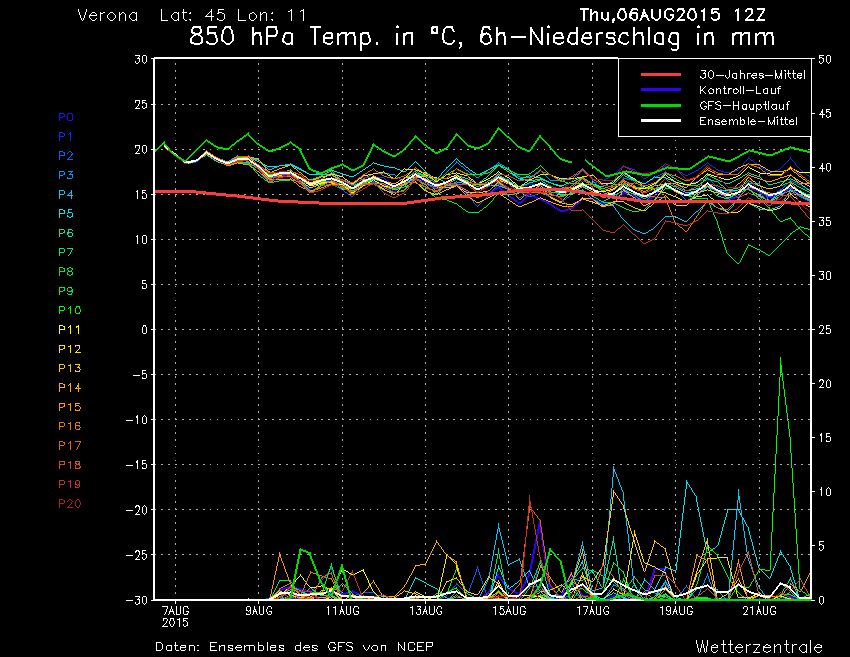Pick the P5 ensemble label
850x657 pixels.
coord(66,214)
